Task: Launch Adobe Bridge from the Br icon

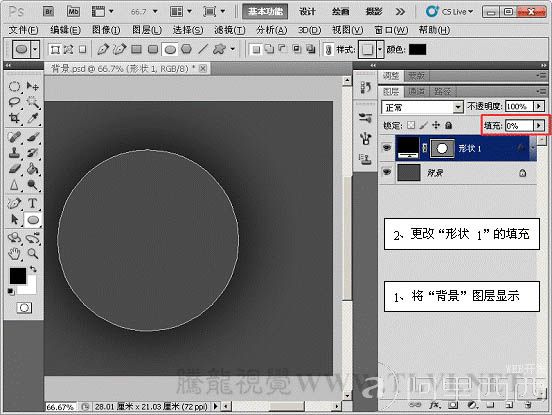Action: 49,12
